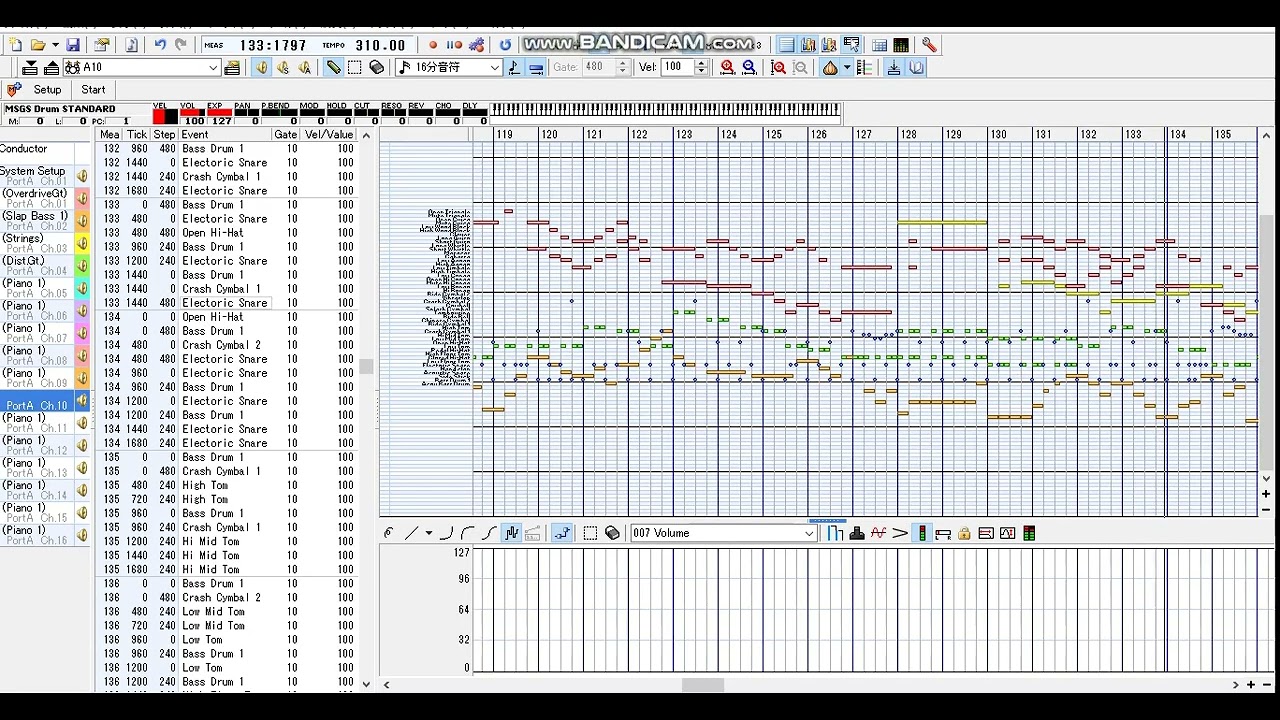Open the arrow dropdown beside the open-folder icon
The height and width of the screenshot is (720, 1280).
[x=54, y=45]
